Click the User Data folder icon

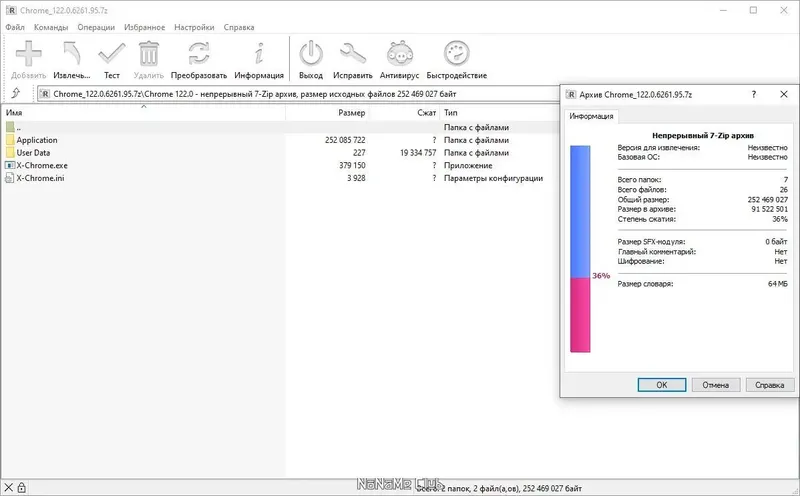point(10,153)
